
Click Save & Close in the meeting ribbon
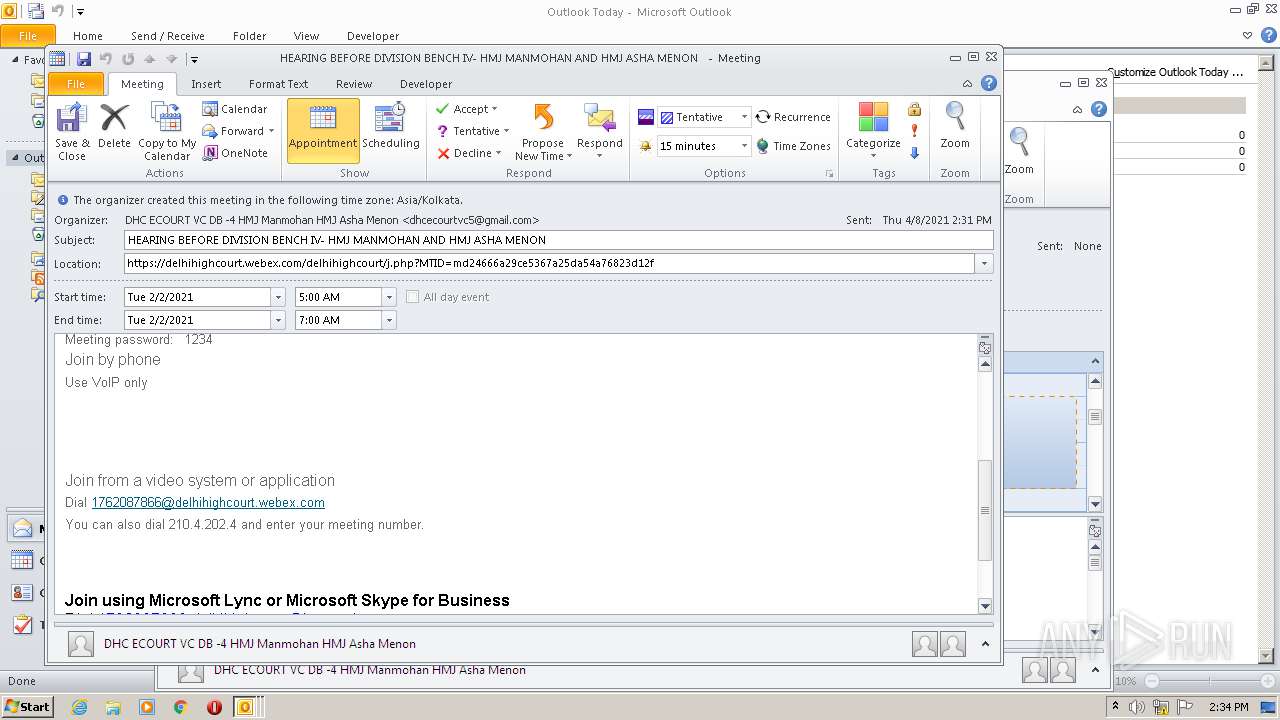[x=71, y=132]
